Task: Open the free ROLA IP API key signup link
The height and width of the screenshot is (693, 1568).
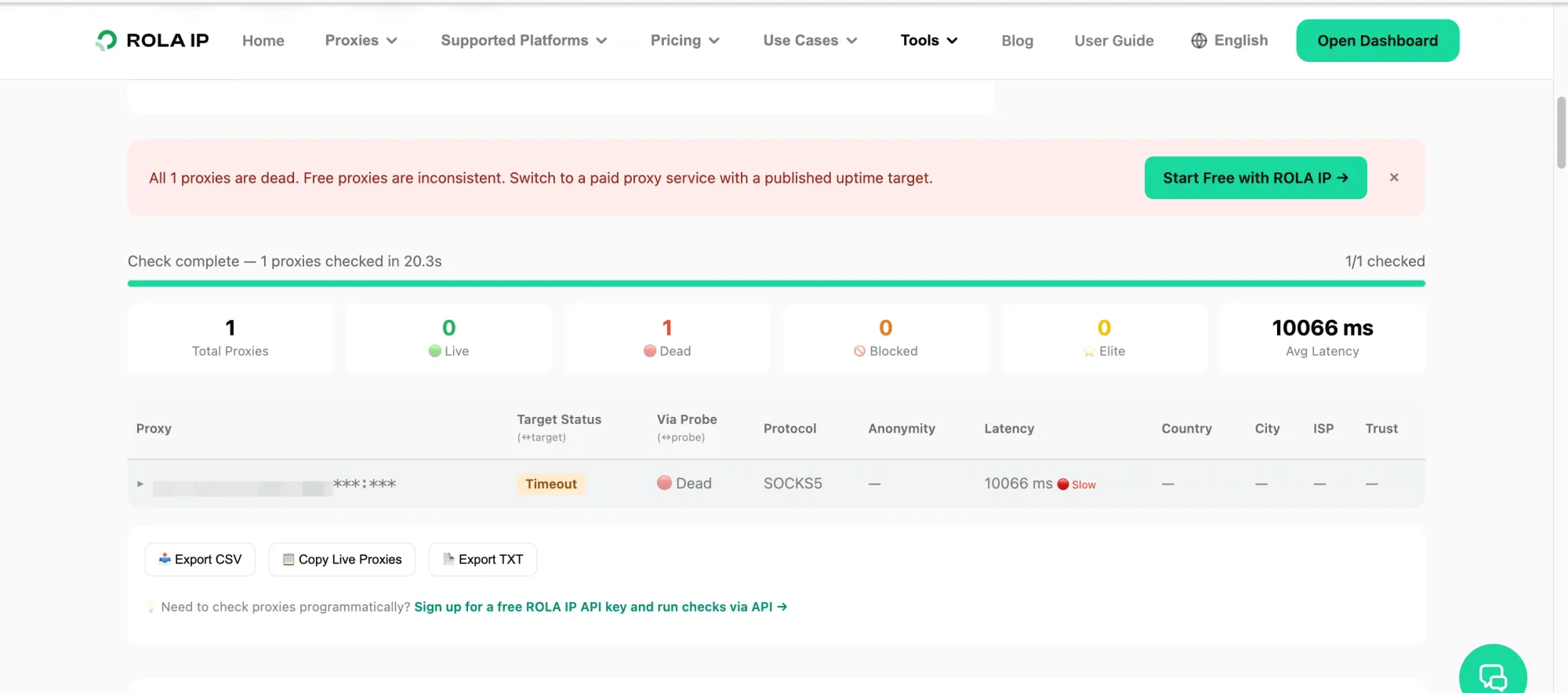Action: click(x=601, y=607)
